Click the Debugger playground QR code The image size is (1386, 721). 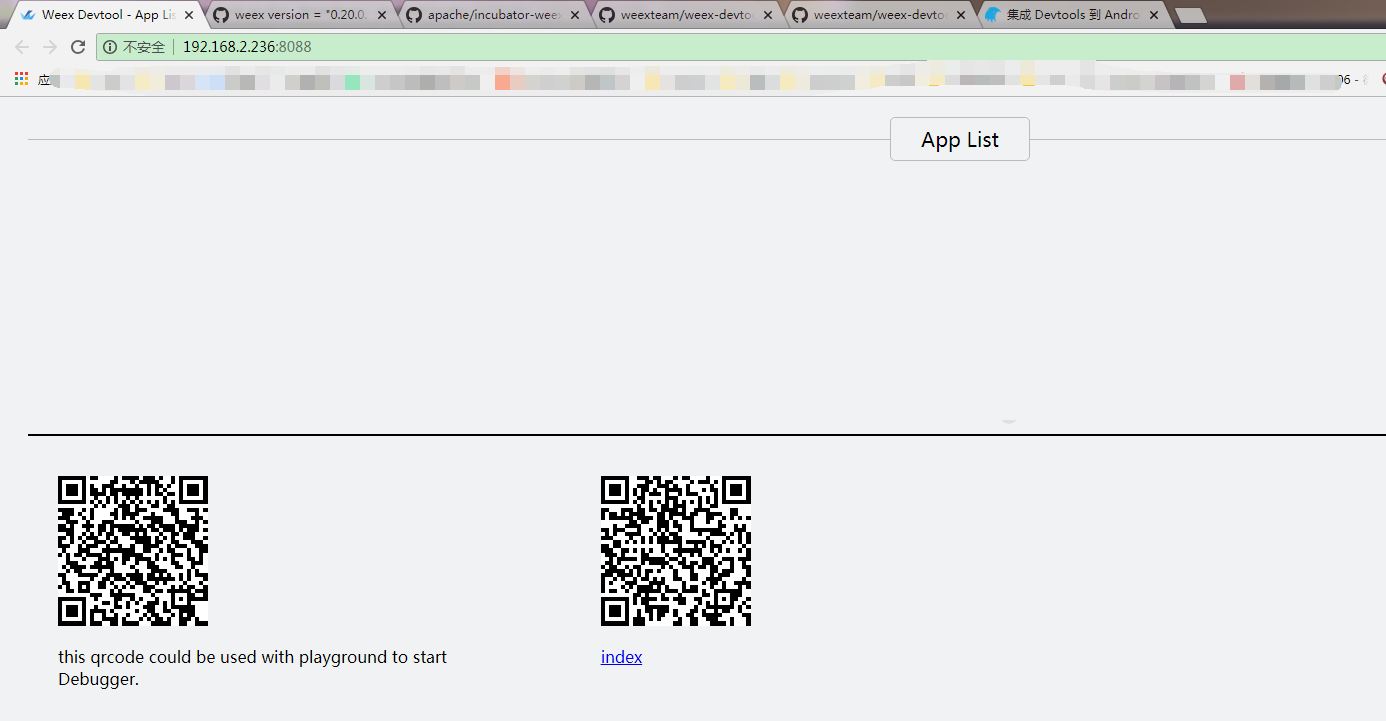(133, 551)
